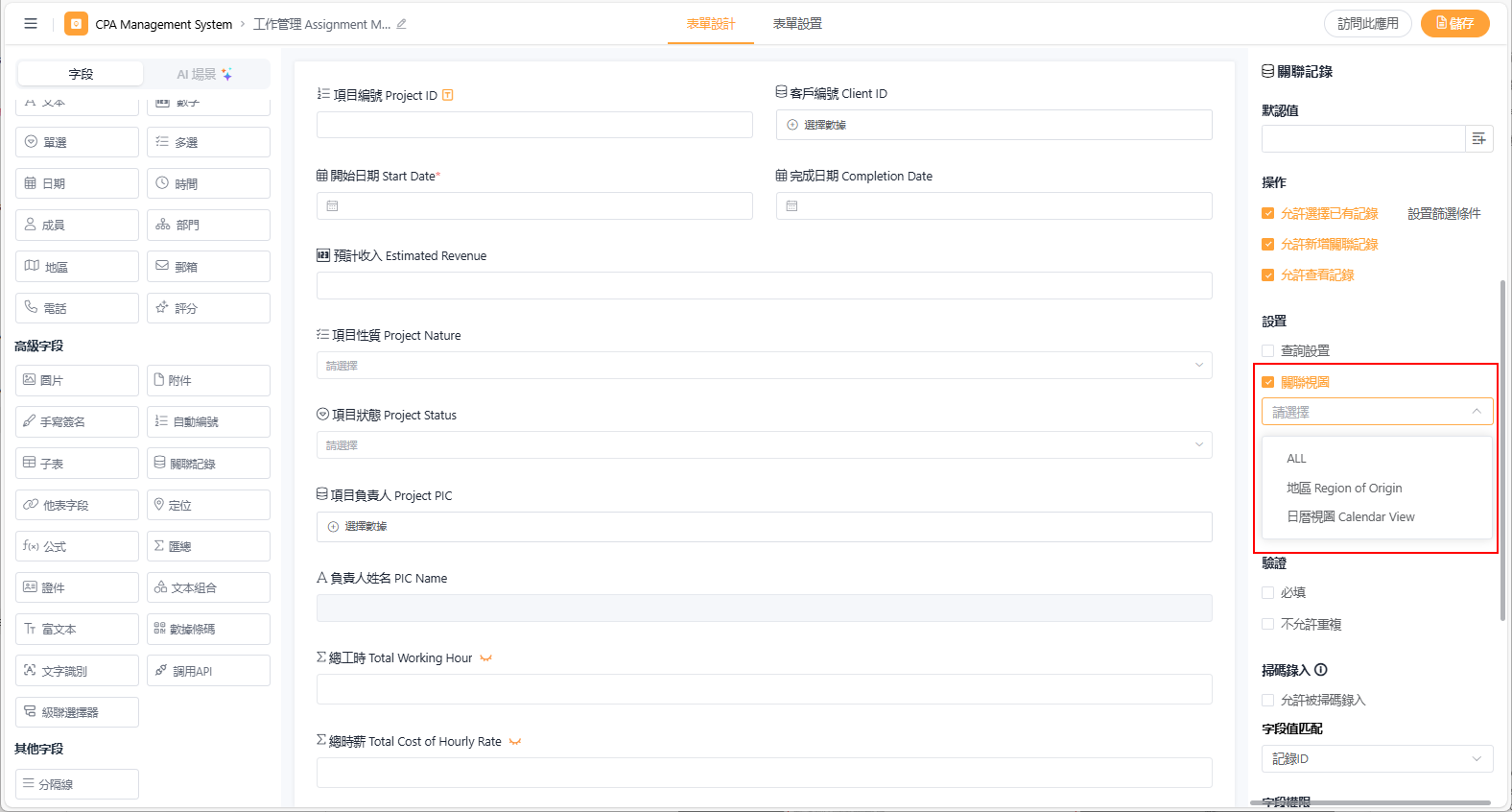Viewport: 1512px width, 812px height.
Task: Open the hamburger menu icon
Action: [x=31, y=24]
